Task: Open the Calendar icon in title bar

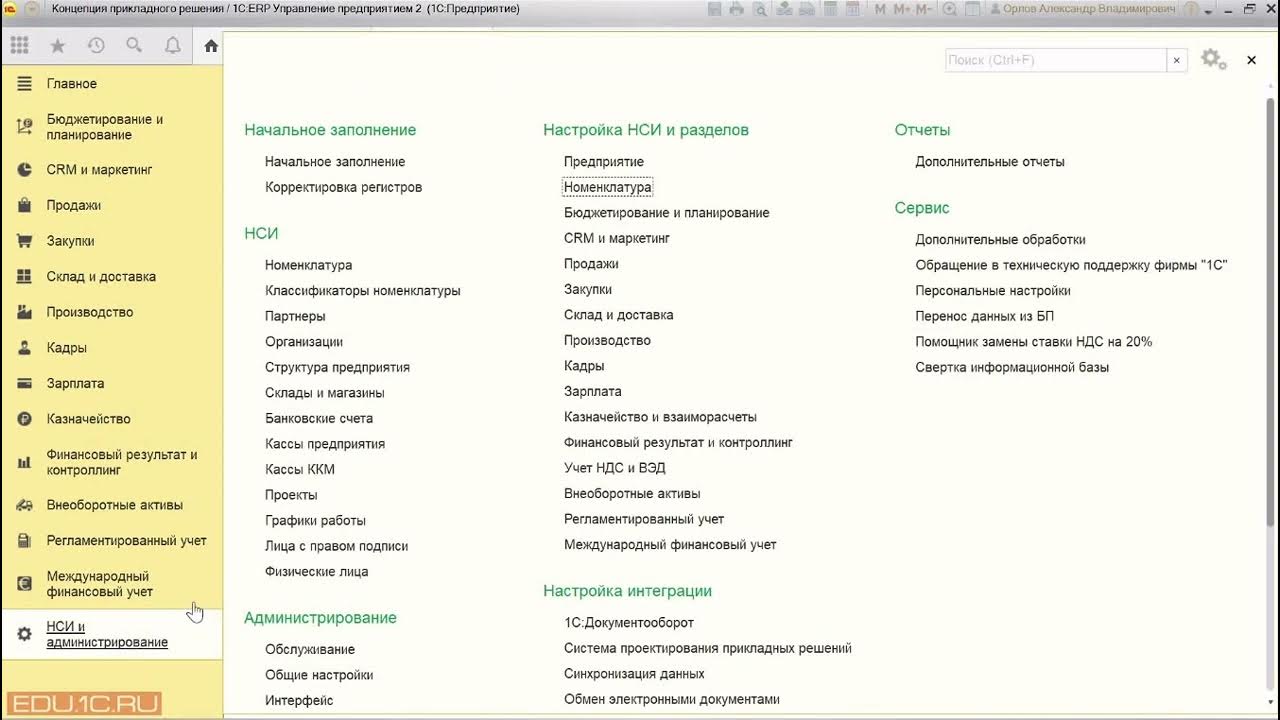Action: click(853, 9)
